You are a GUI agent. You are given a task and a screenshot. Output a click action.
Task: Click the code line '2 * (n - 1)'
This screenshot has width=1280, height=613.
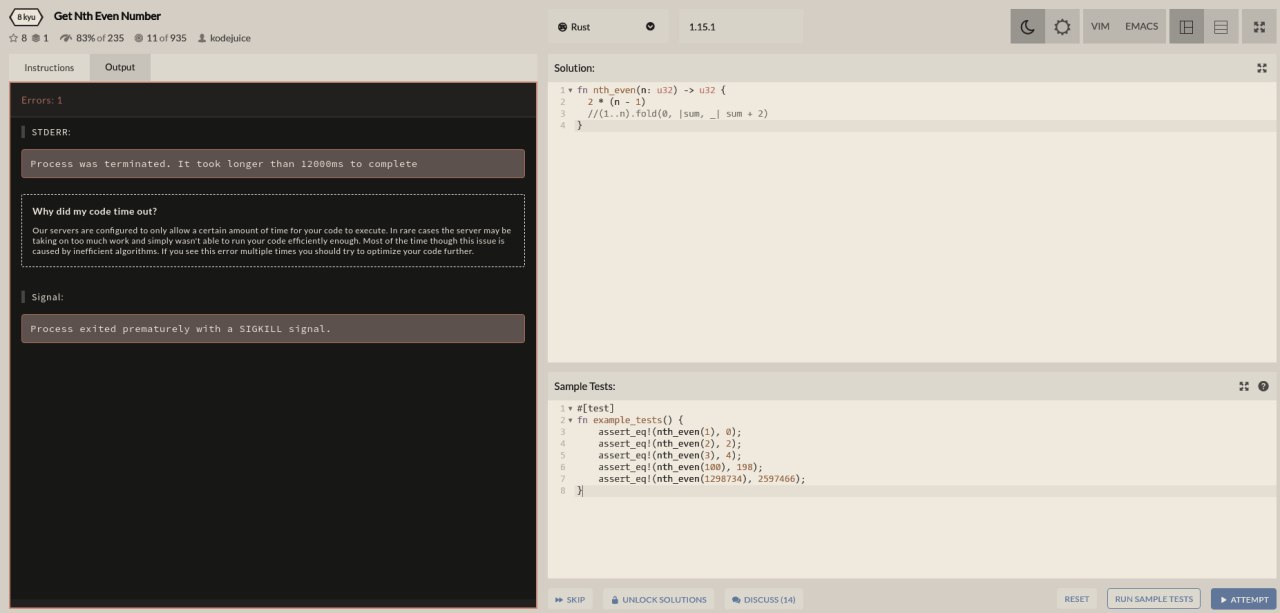pyautogui.click(x=616, y=102)
